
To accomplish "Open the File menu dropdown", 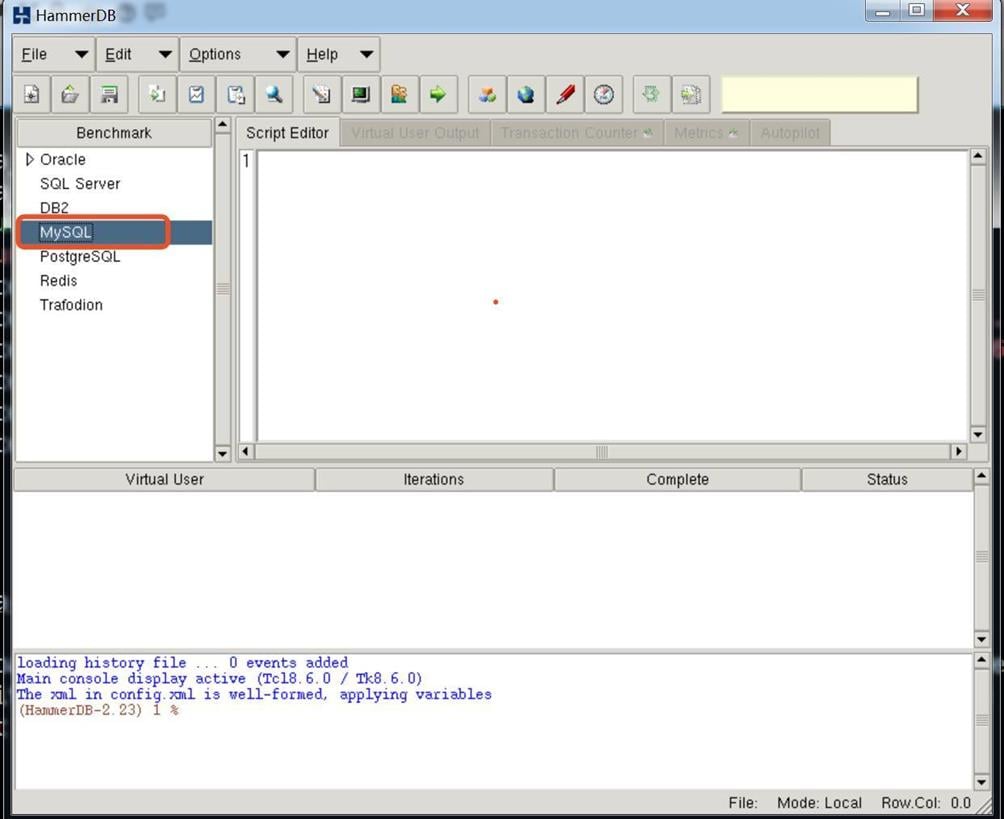I will pyautogui.click(x=54, y=54).
